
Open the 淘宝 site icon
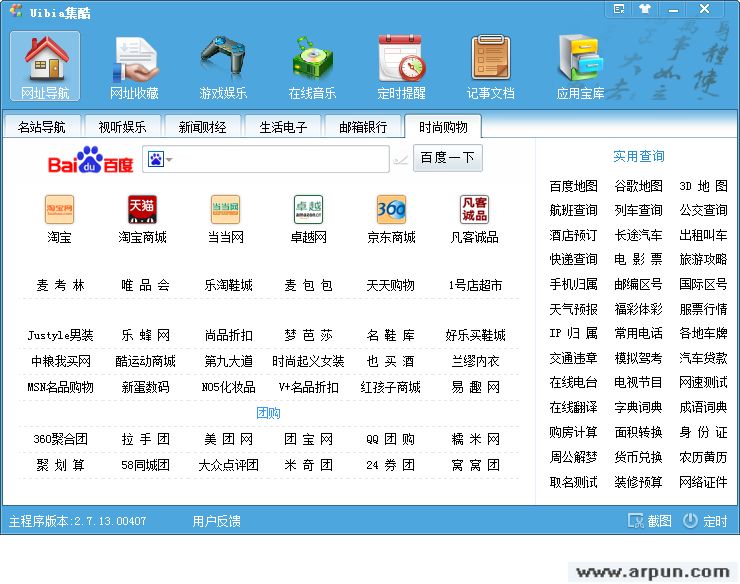[x=59, y=209]
